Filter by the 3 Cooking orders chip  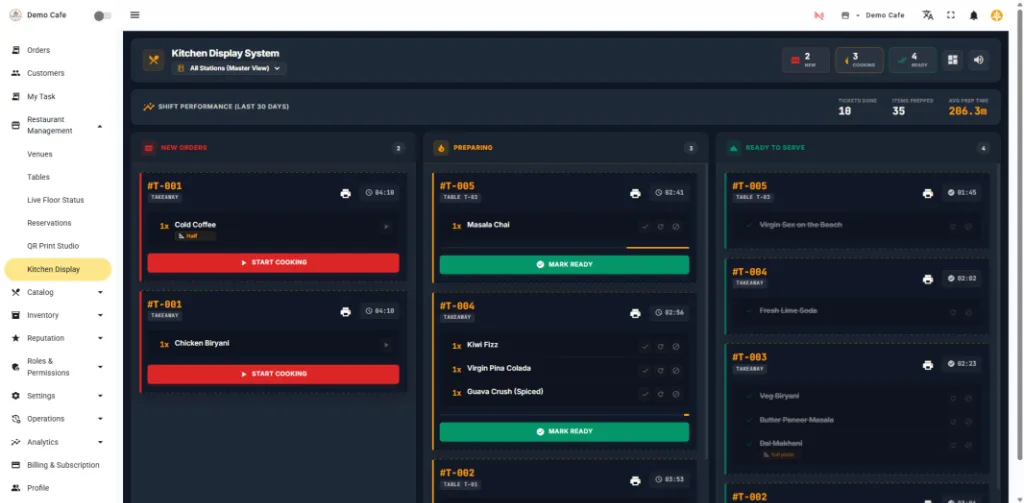(x=859, y=60)
